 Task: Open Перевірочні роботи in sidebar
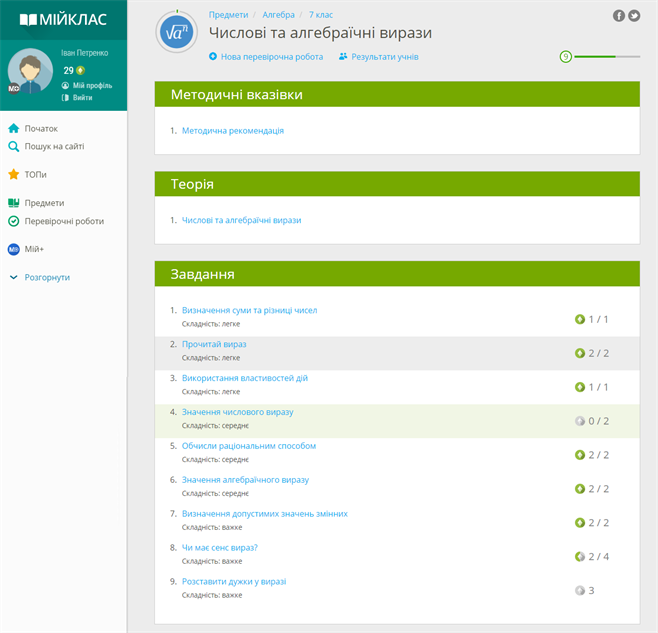pyautogui.click(x=64, y=221)
